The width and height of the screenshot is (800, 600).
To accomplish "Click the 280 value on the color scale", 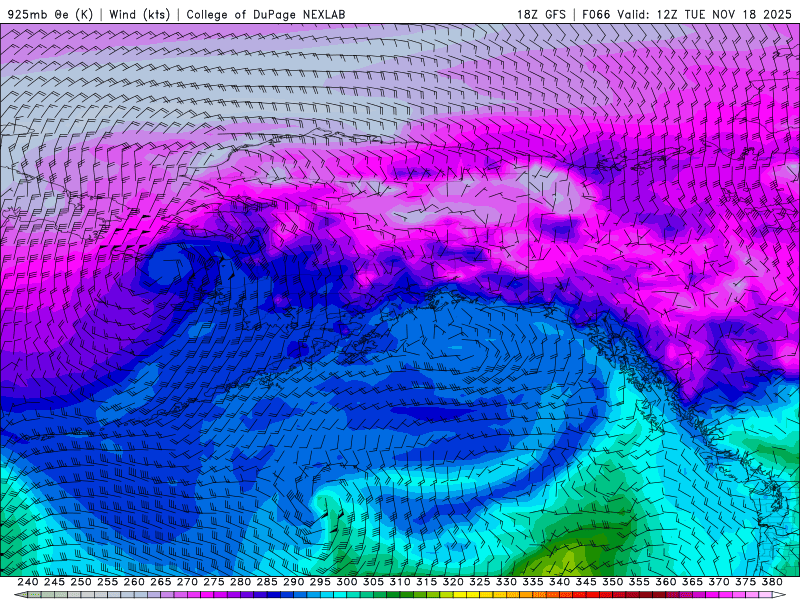I will pos(240,582).
